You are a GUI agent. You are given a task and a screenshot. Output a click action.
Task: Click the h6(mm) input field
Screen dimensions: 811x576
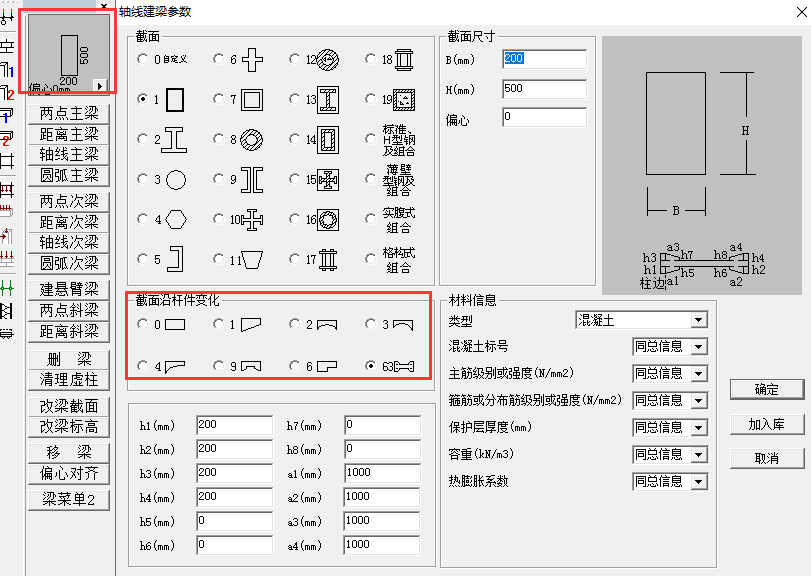click(x=234, y=544)
